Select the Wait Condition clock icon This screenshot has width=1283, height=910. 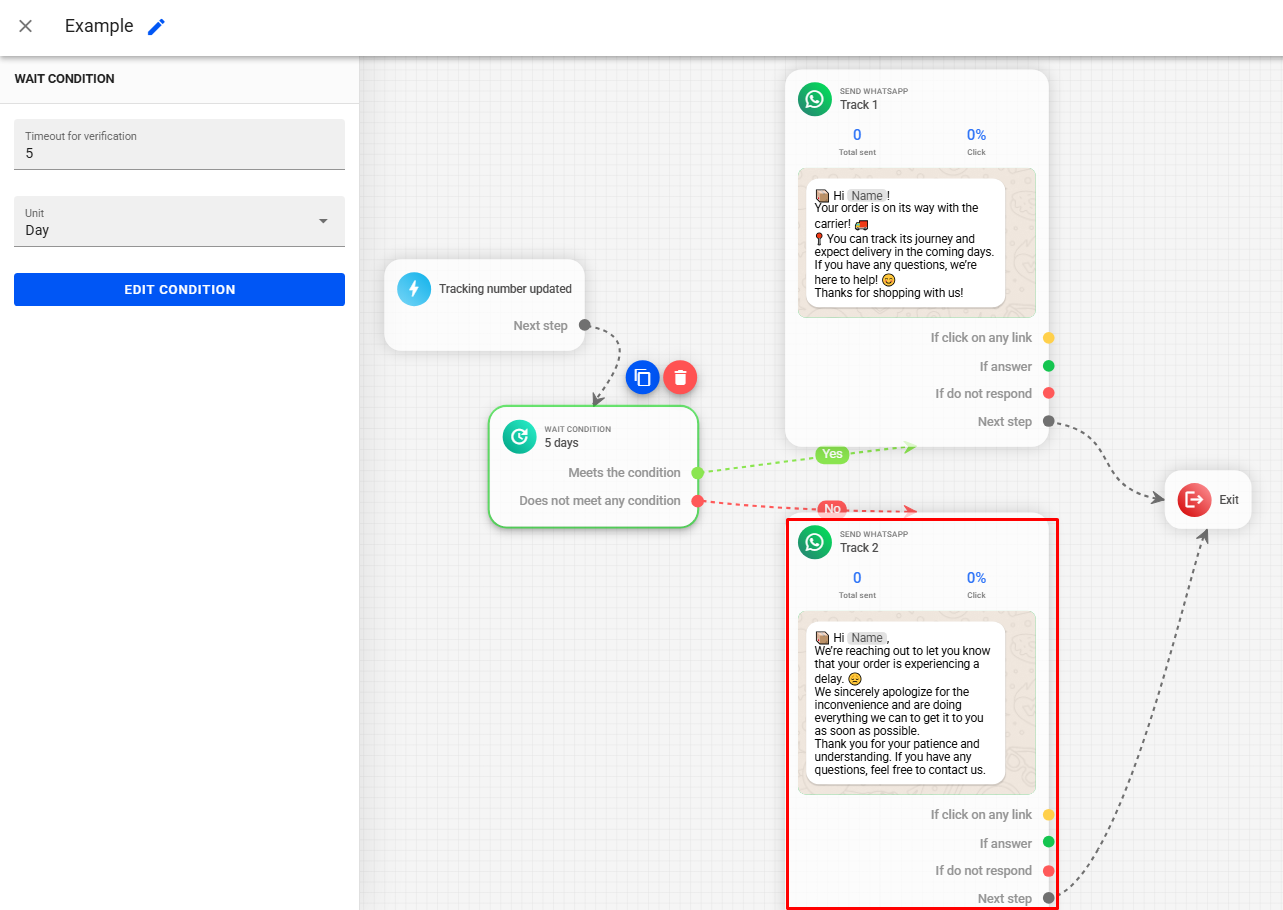point(519,436)
